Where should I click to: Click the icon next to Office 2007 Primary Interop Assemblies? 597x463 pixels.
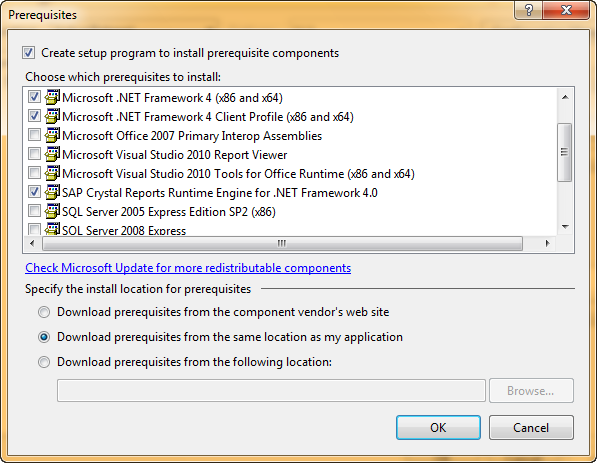pos(52,135)
